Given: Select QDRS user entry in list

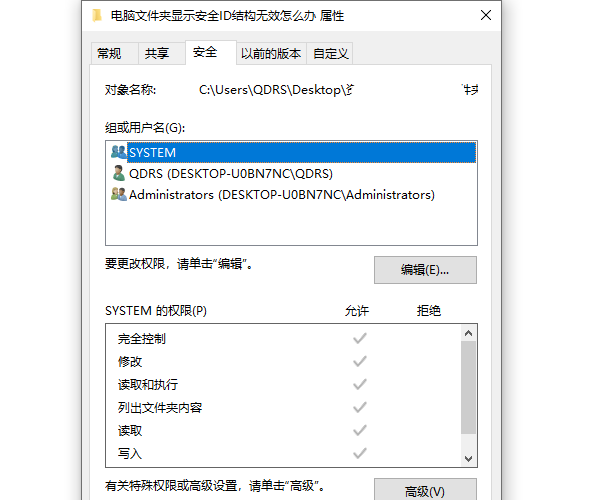Looking at the screenshot, I should click(230, 173).
